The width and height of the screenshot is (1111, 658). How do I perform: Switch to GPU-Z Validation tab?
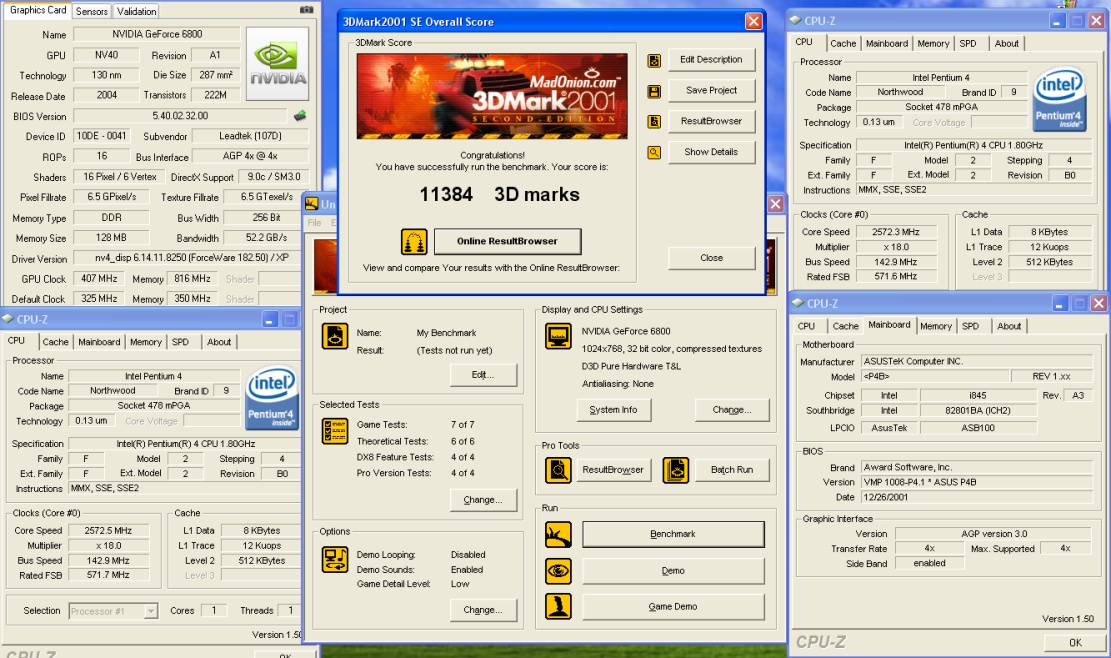coord(136,11)
